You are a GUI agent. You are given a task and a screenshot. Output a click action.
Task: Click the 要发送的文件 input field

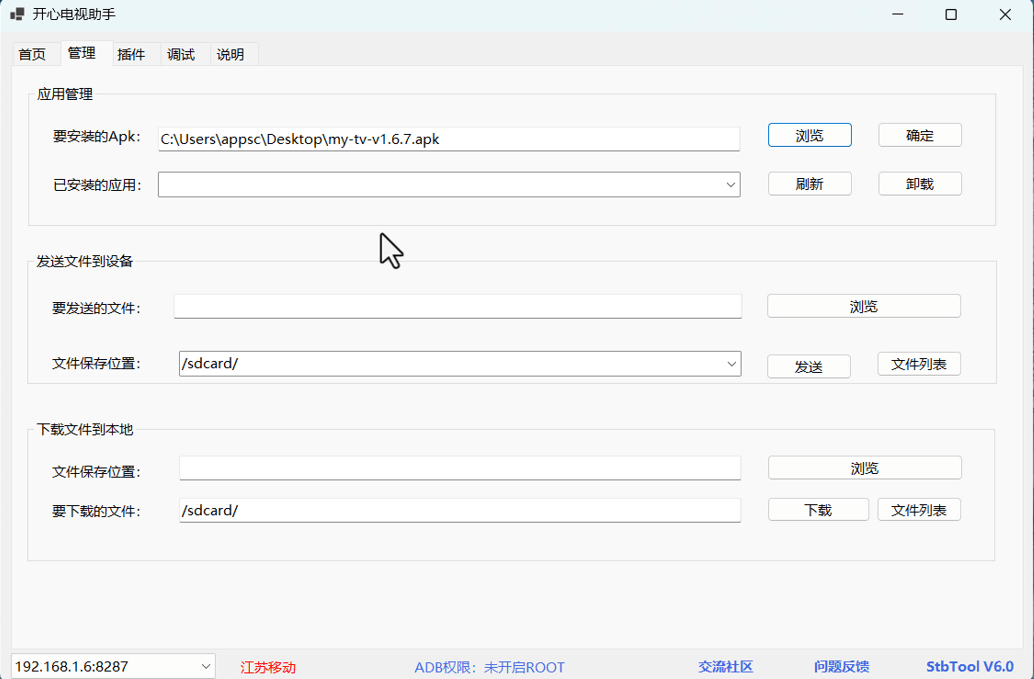click(458, 307)
